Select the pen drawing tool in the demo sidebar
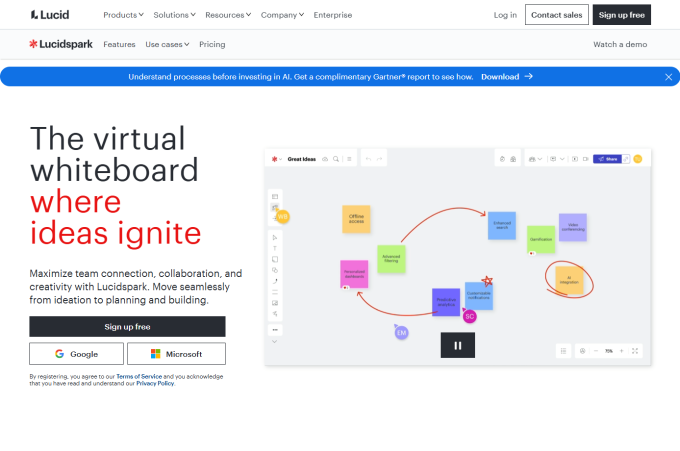Screen dimensions: 680x451 [275, 281]
